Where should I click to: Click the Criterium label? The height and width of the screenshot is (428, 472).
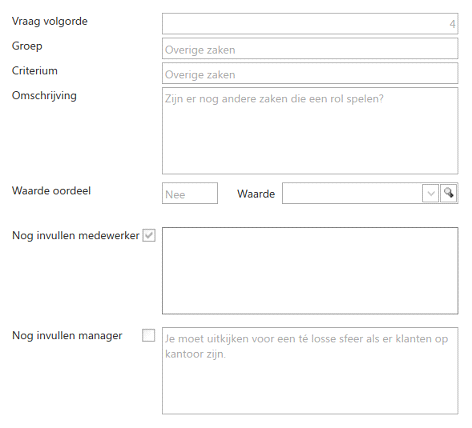coord(35,71)
